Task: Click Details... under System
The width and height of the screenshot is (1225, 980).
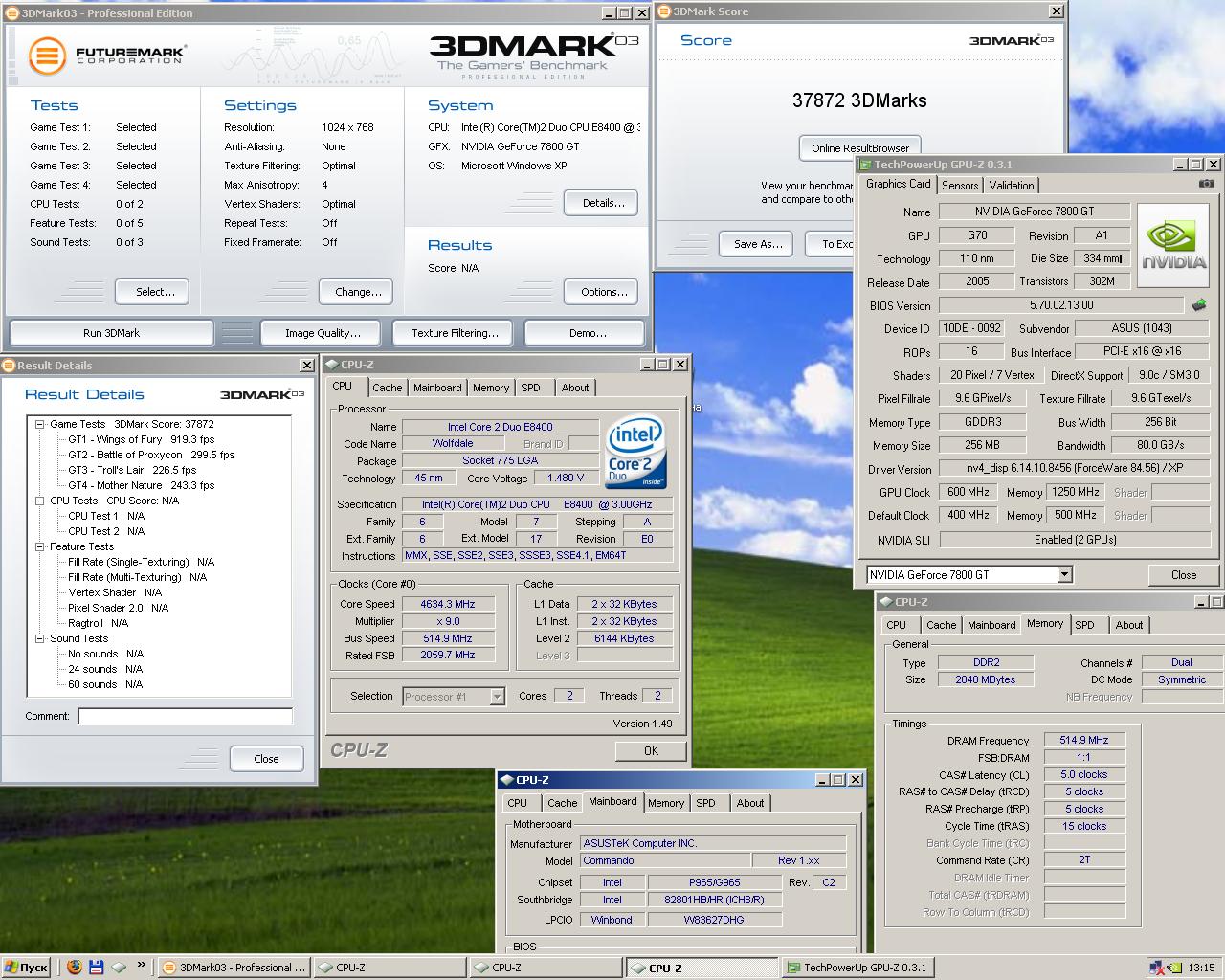Action: pos(603,203)
